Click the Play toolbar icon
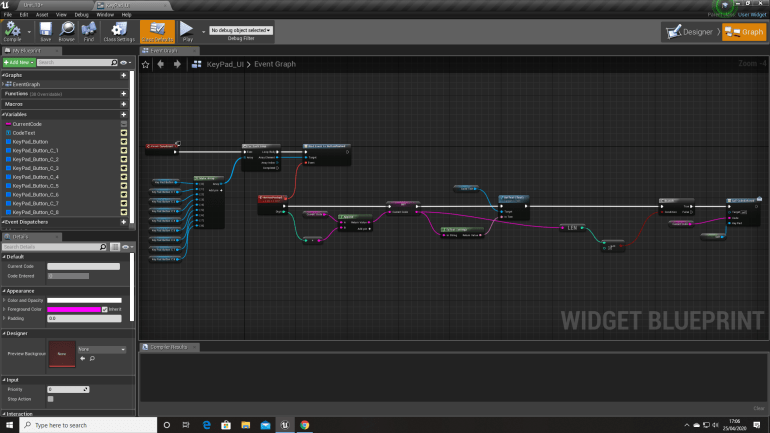This screenshot has width=770, height=433. pos(187,31)
